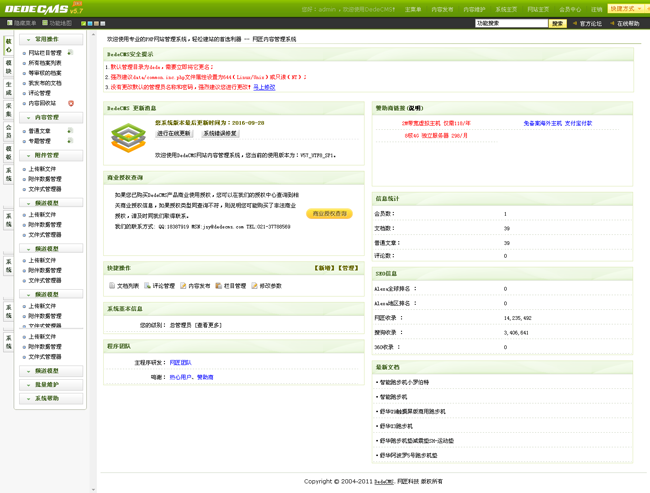Switch to the 生成 side tab

click(x=9, y=89)
